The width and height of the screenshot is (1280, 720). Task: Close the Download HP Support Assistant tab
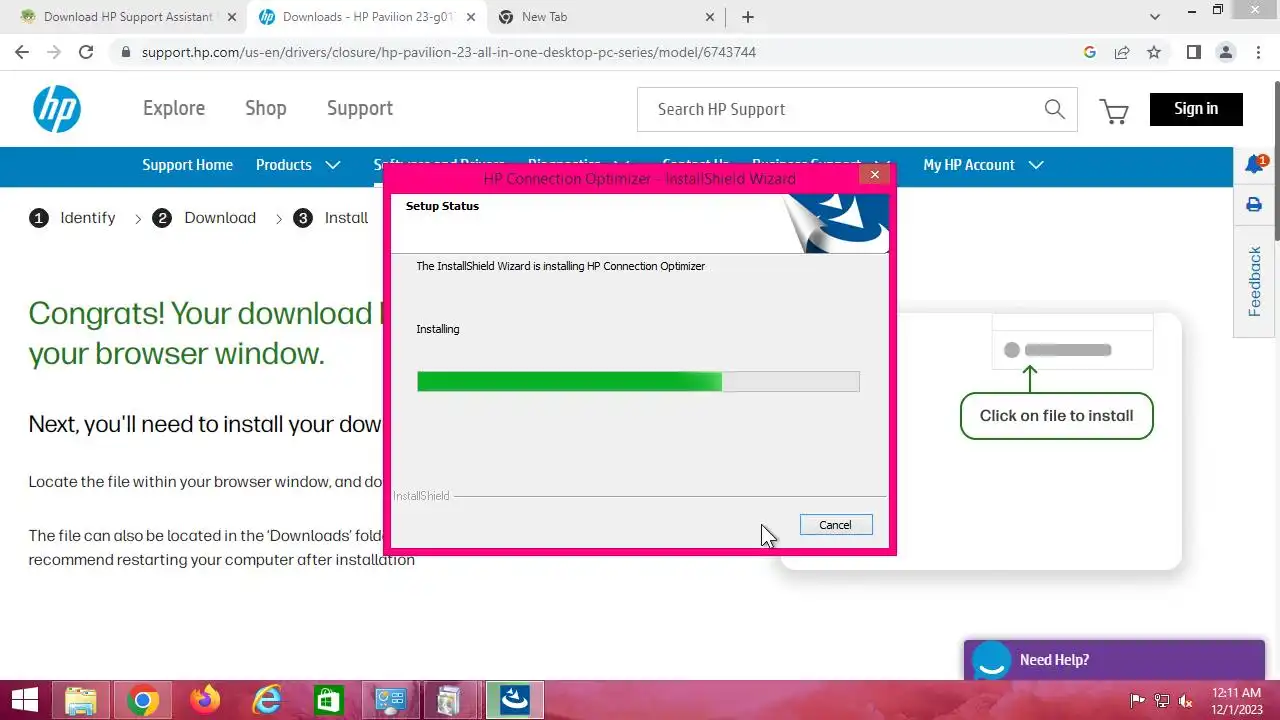[232, 17]
